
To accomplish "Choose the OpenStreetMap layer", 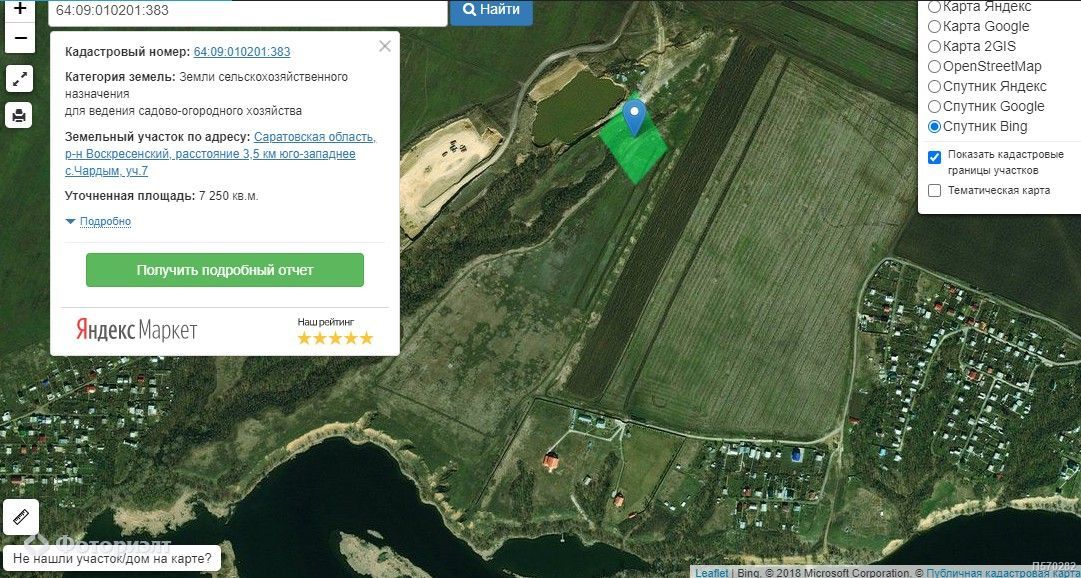I will click(x=935, y=66).
